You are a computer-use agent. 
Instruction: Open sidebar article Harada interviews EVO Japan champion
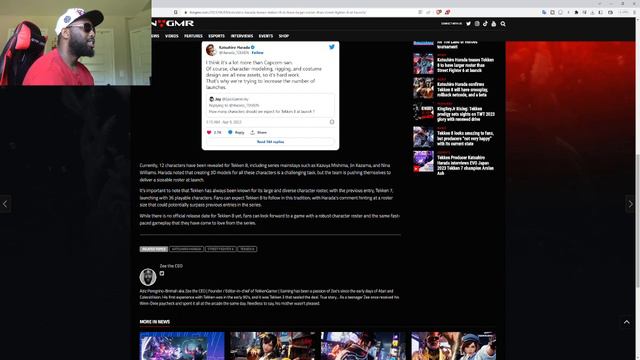tap(466, 165)
